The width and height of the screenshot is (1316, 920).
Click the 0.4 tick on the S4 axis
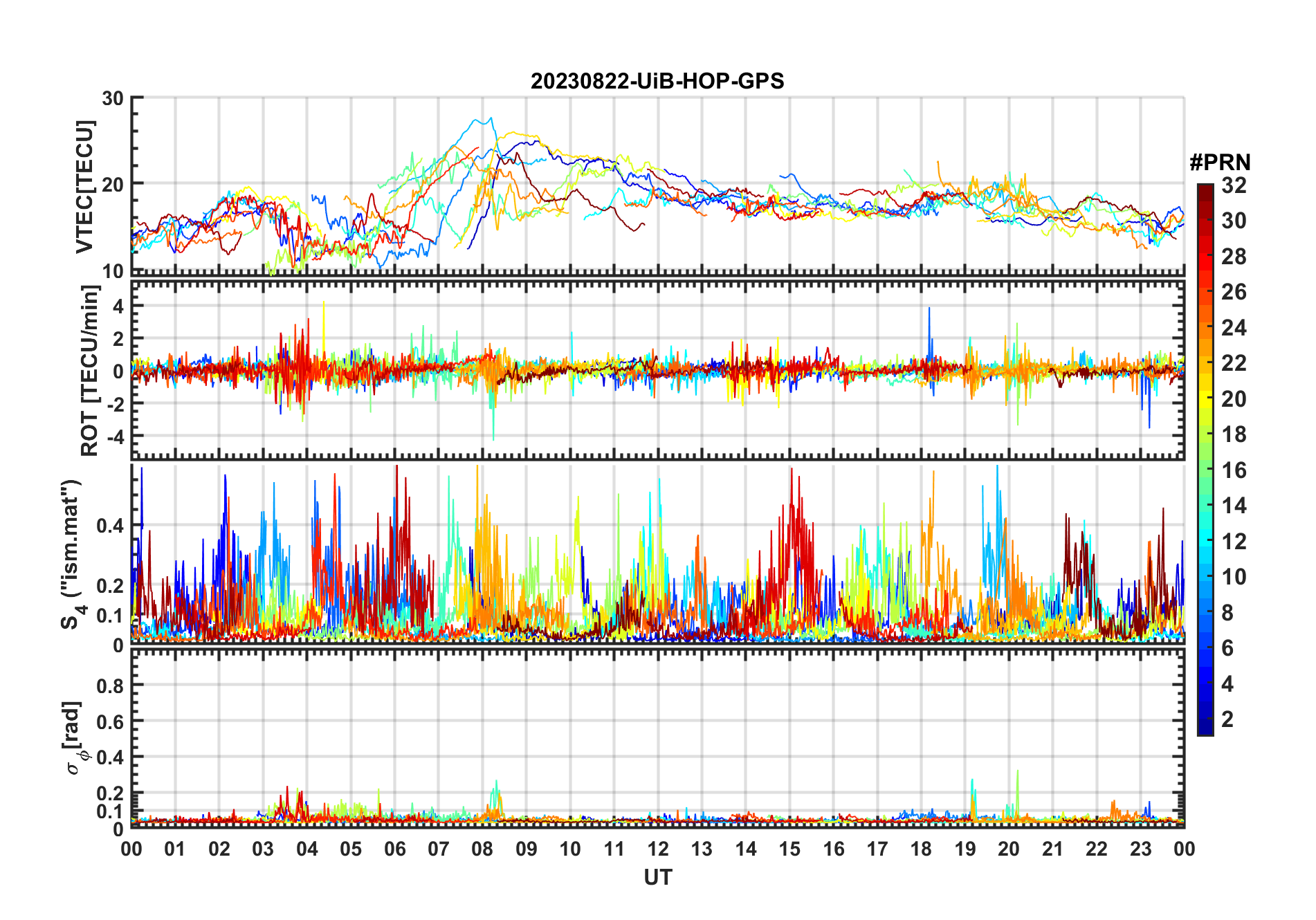[110, 526]
